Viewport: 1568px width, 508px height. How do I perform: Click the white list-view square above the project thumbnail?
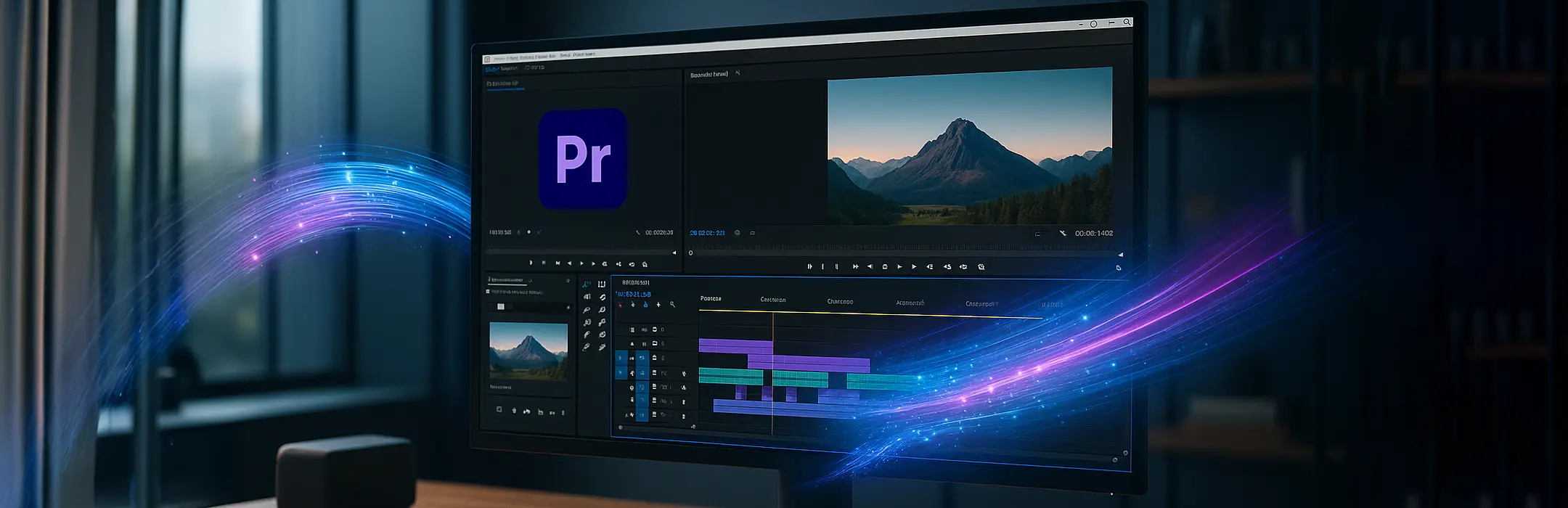(x=500, y=307)
